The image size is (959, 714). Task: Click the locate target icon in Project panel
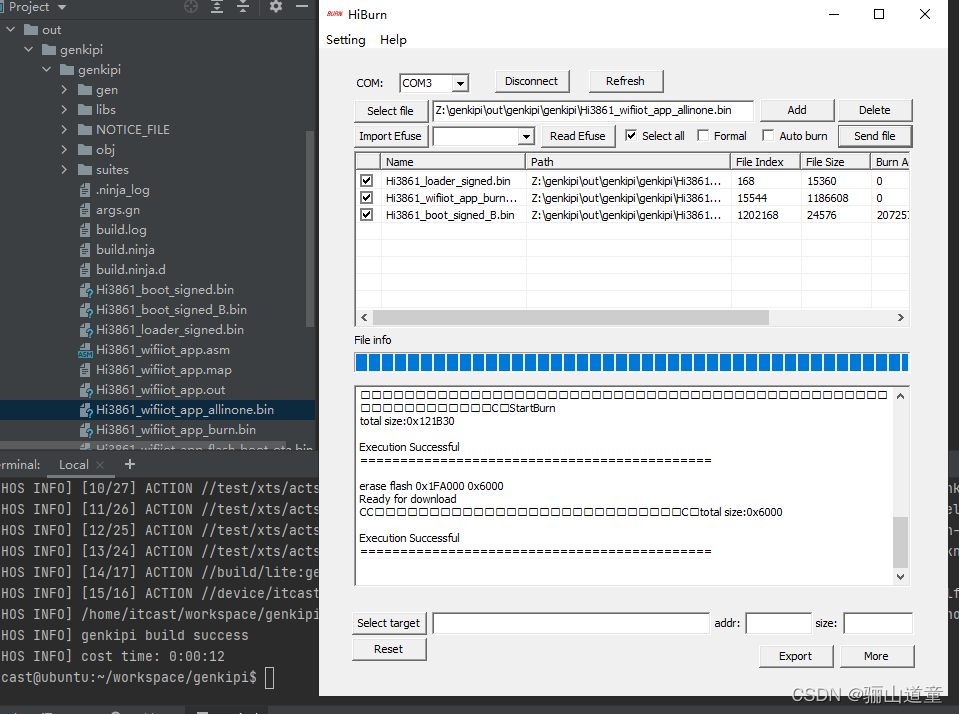191,7
